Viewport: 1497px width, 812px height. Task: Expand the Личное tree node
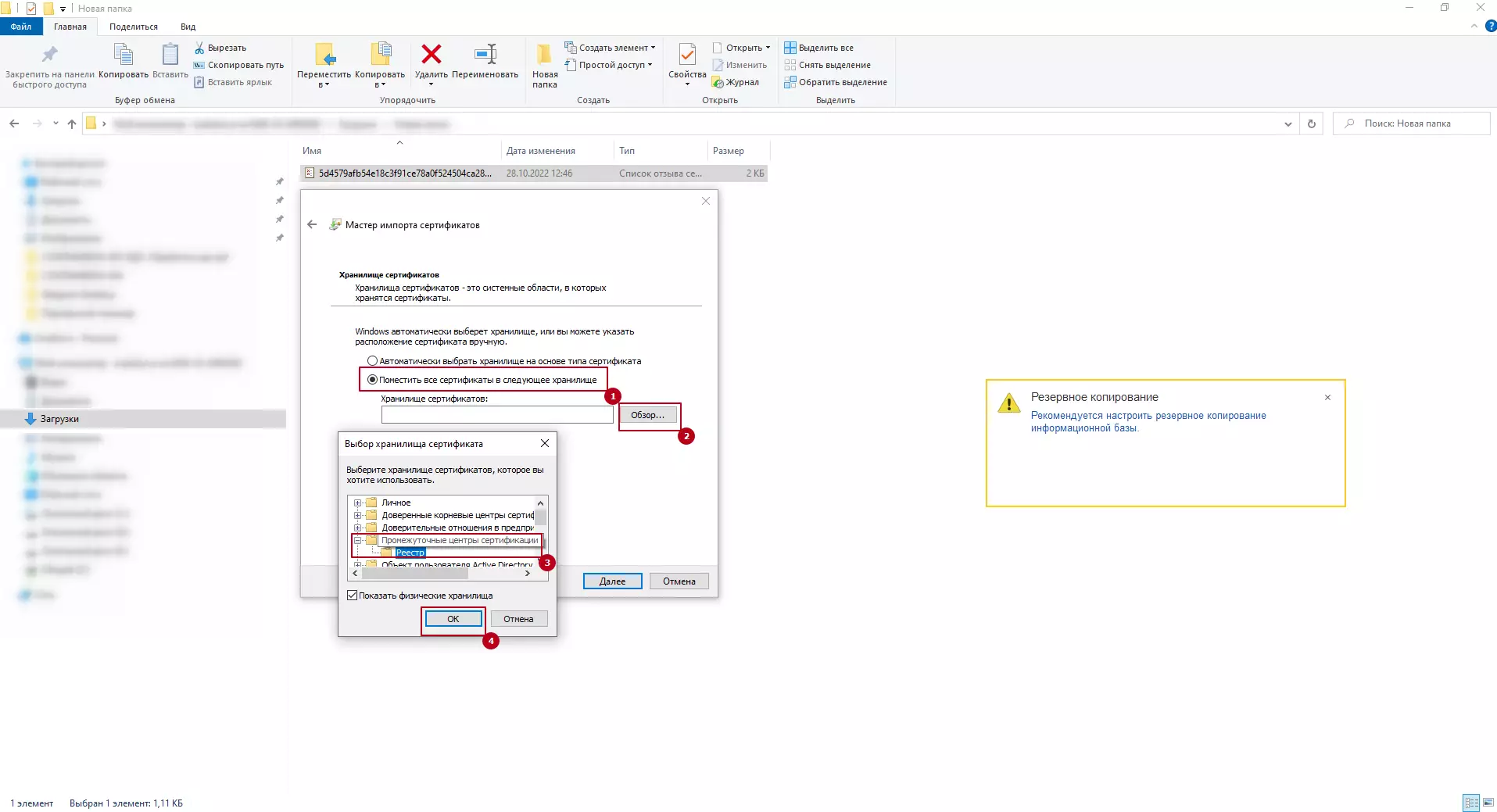tap(357, 503)
